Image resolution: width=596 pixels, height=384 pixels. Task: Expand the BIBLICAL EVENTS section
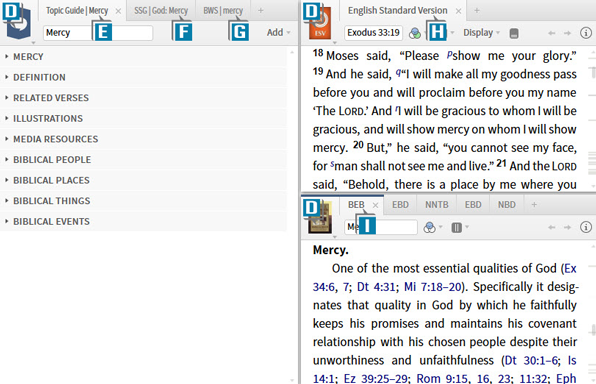coord(144,221)
